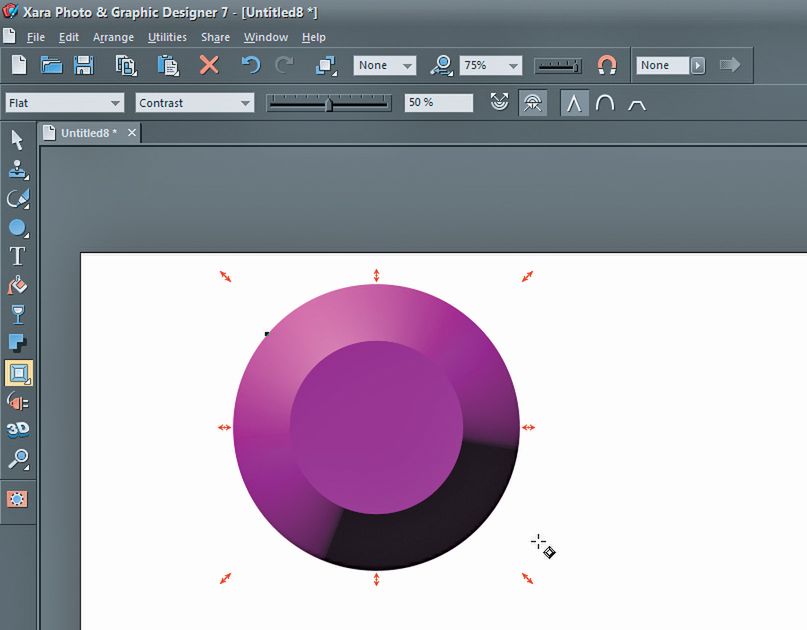The width and height of the screenshot is (807, 630).
Task: Select the 3D Extrude tool
Action: [17, 430]
